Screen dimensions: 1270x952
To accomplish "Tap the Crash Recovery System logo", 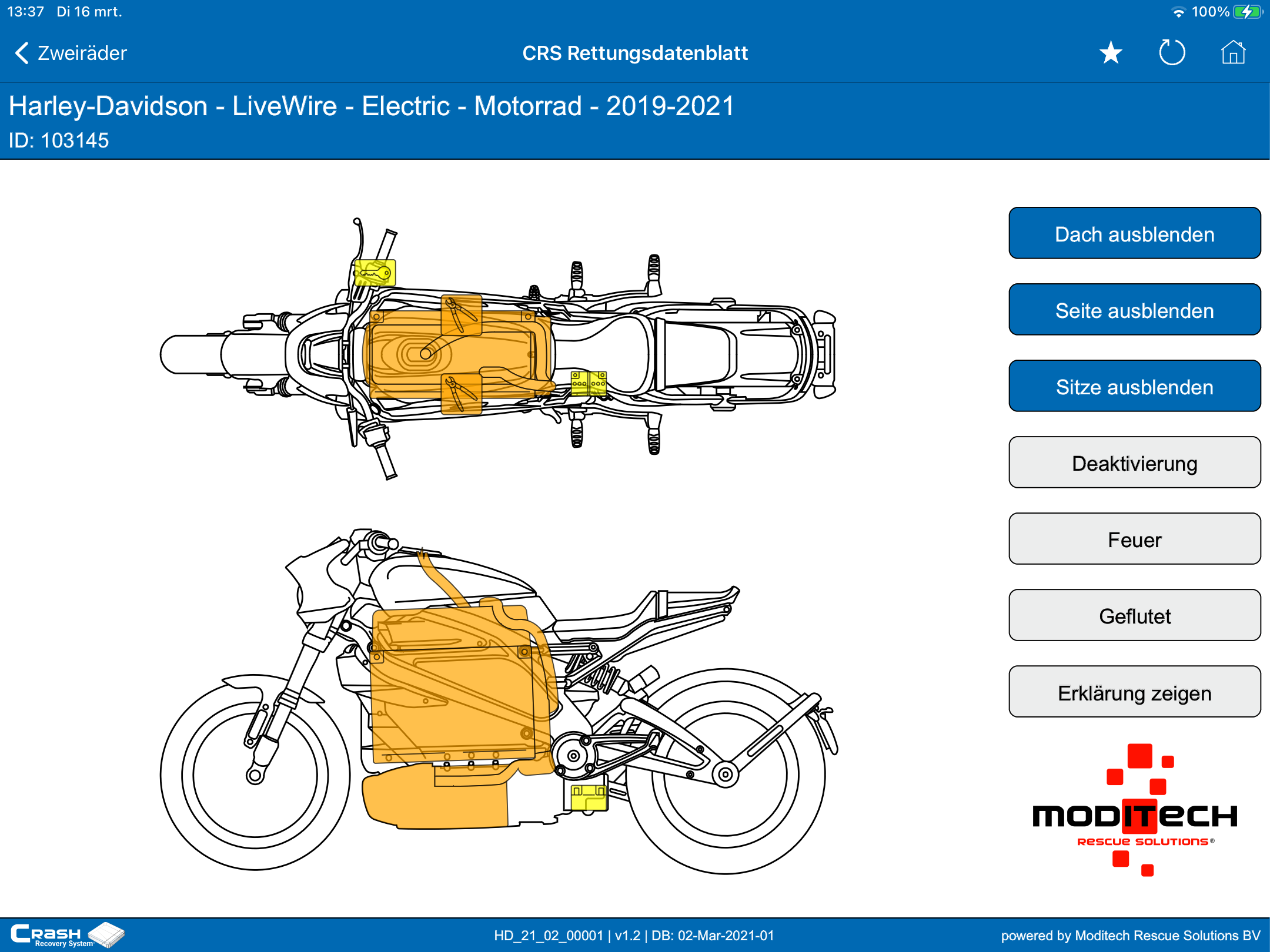I will pos(66,934).
